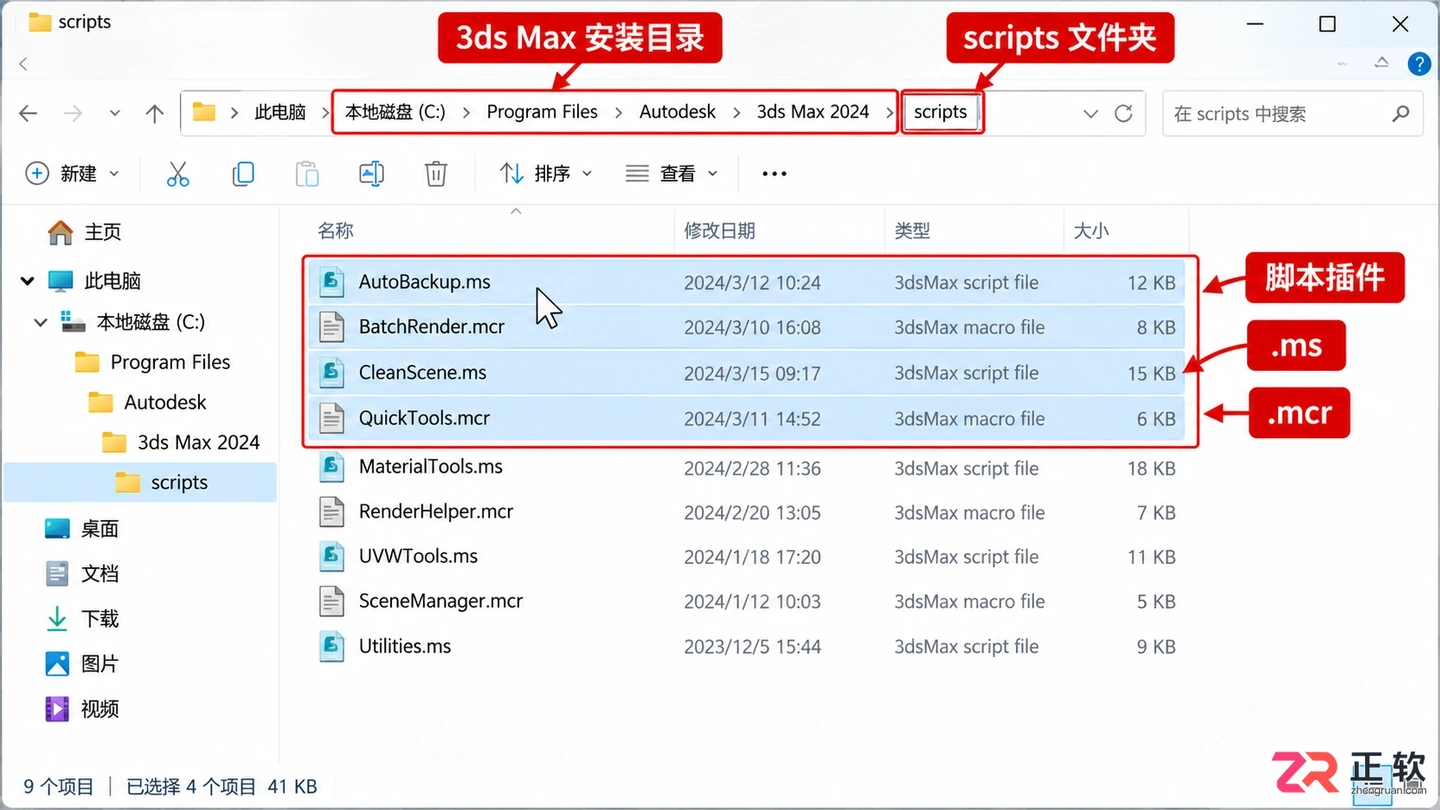Sort by the 大小 column header
The image size is (1440, 810).
coord(1091,231)
